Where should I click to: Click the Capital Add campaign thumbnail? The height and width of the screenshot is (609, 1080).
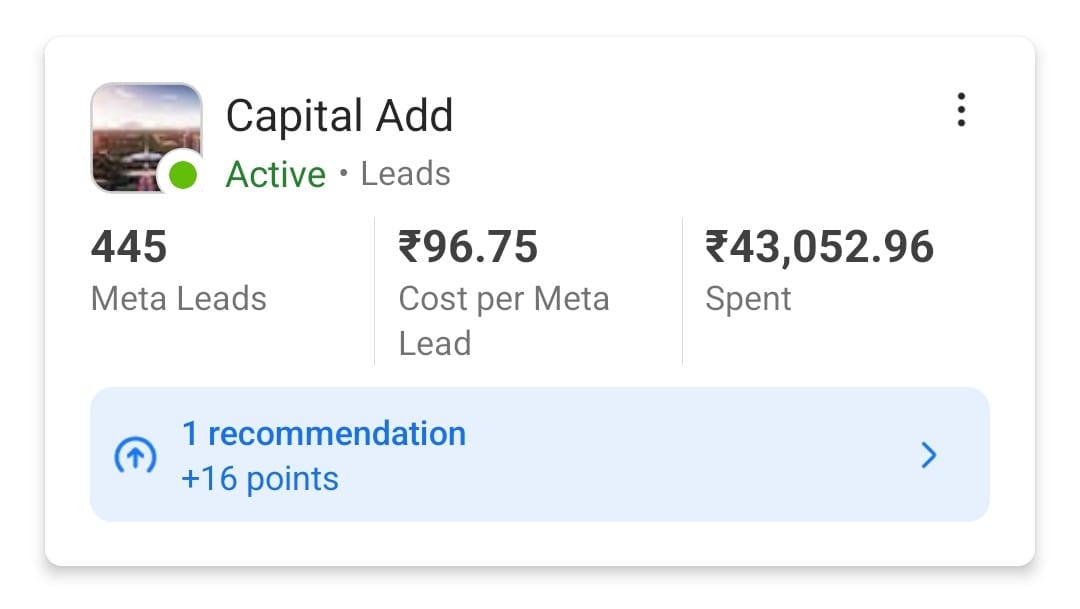[147, 137]
